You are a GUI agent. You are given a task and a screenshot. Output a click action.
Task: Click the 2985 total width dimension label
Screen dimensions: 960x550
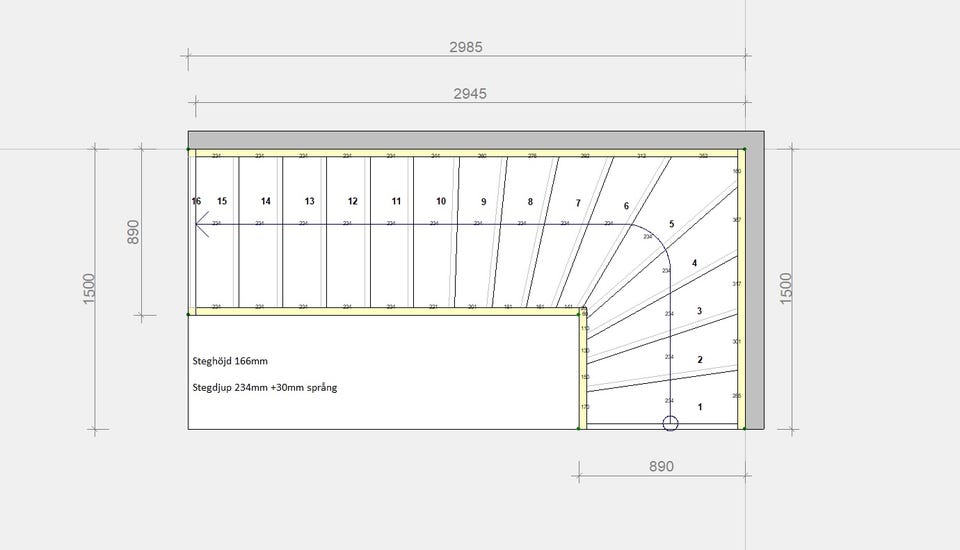466,47
